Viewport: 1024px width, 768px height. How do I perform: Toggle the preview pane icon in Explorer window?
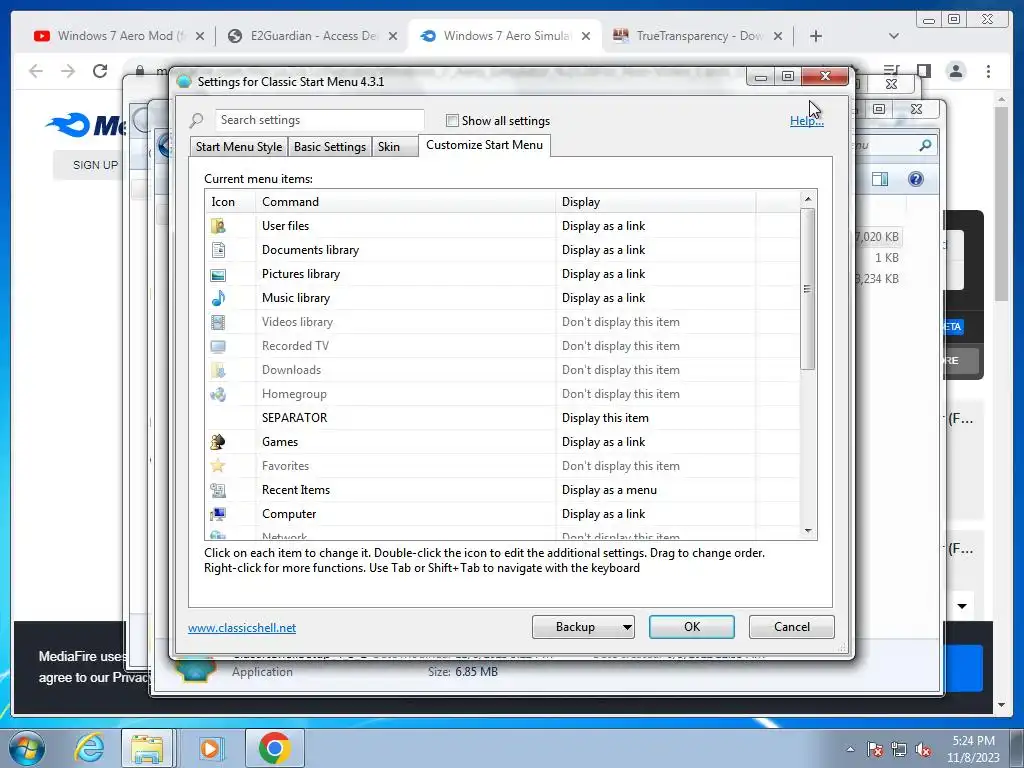880,179
